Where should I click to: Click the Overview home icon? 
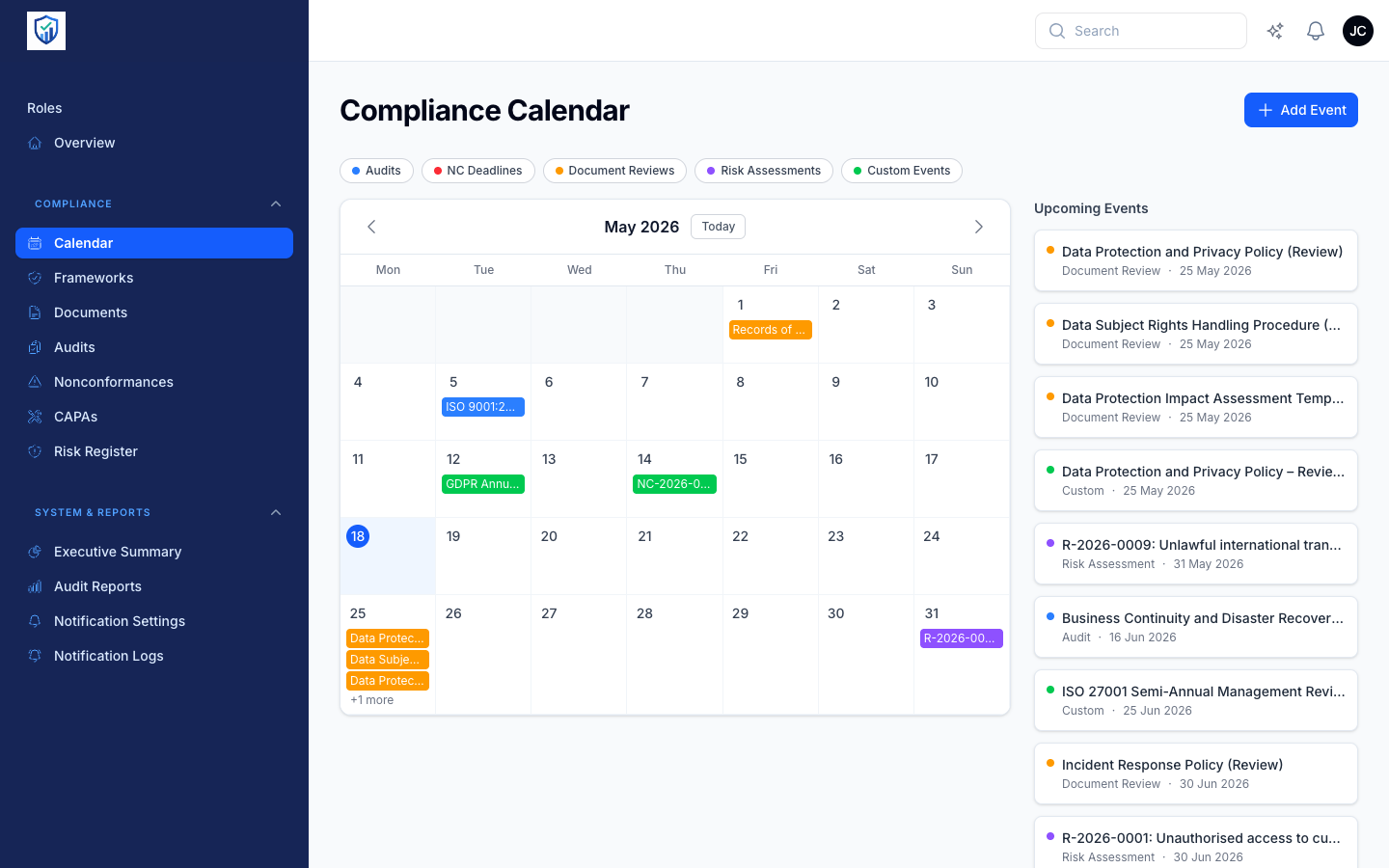[35, 143]
